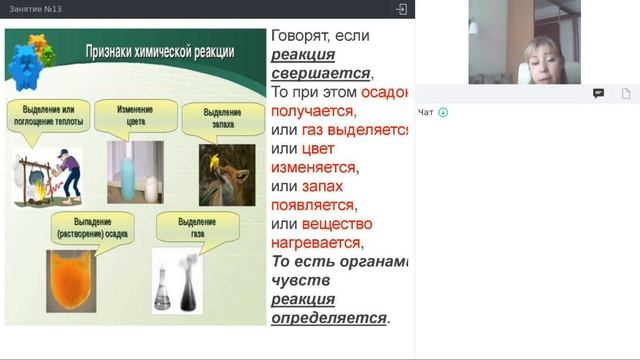Click the Выделение или поглощение теплоты bubble
The image size is (640, 360).
48,116
